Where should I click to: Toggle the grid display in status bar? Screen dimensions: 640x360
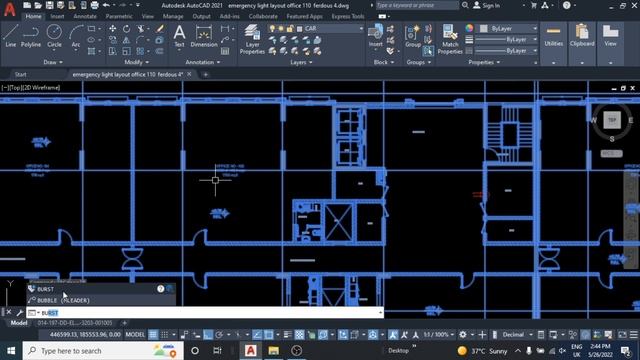click(153, 335)
